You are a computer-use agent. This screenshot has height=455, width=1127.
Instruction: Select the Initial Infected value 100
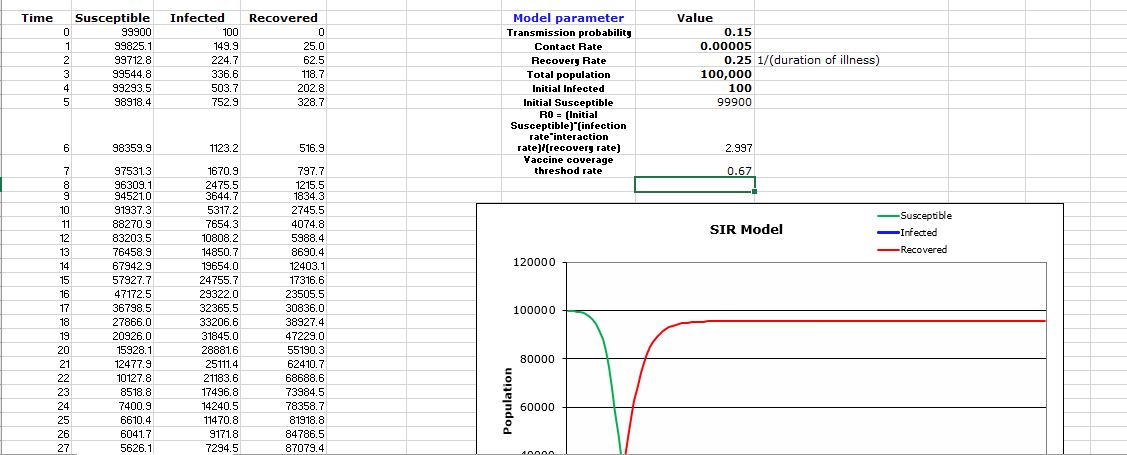point(695,88)
